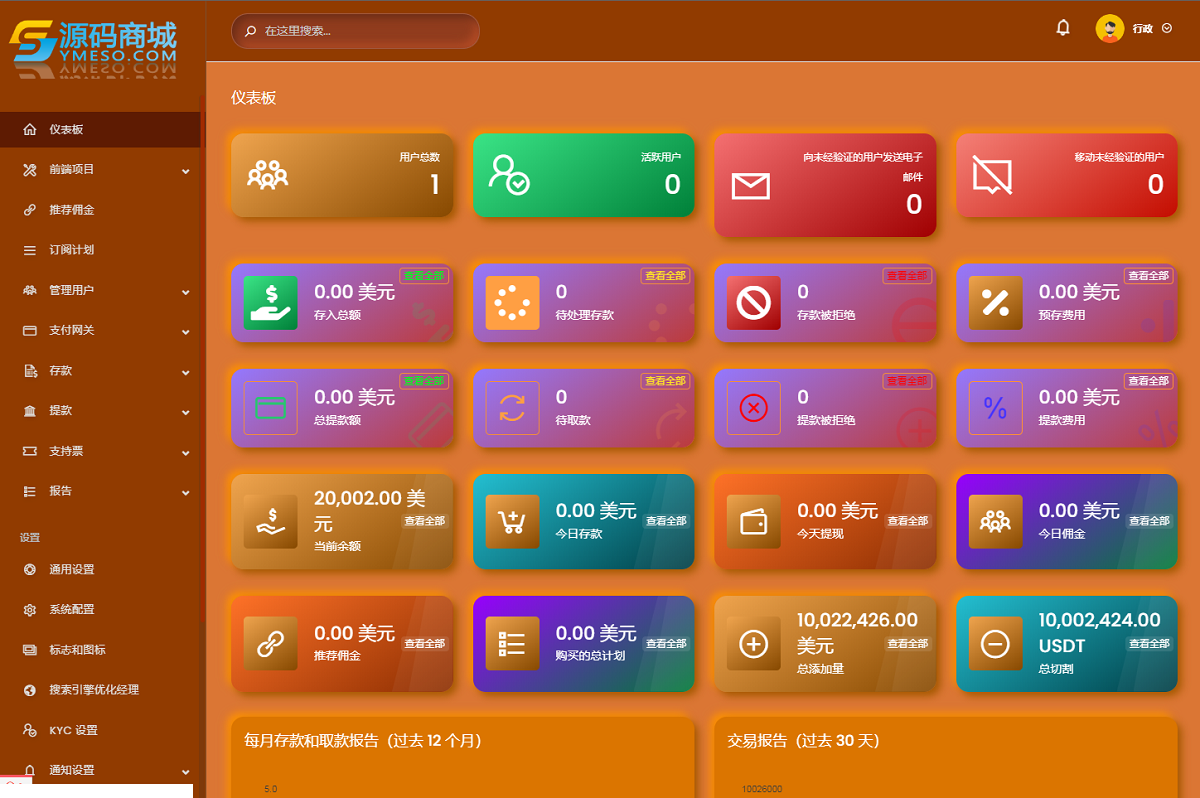Click 查看全部 on 总添加量 card
The height and width of the screenshot is (798, 1200).
(x=908, y=644)
